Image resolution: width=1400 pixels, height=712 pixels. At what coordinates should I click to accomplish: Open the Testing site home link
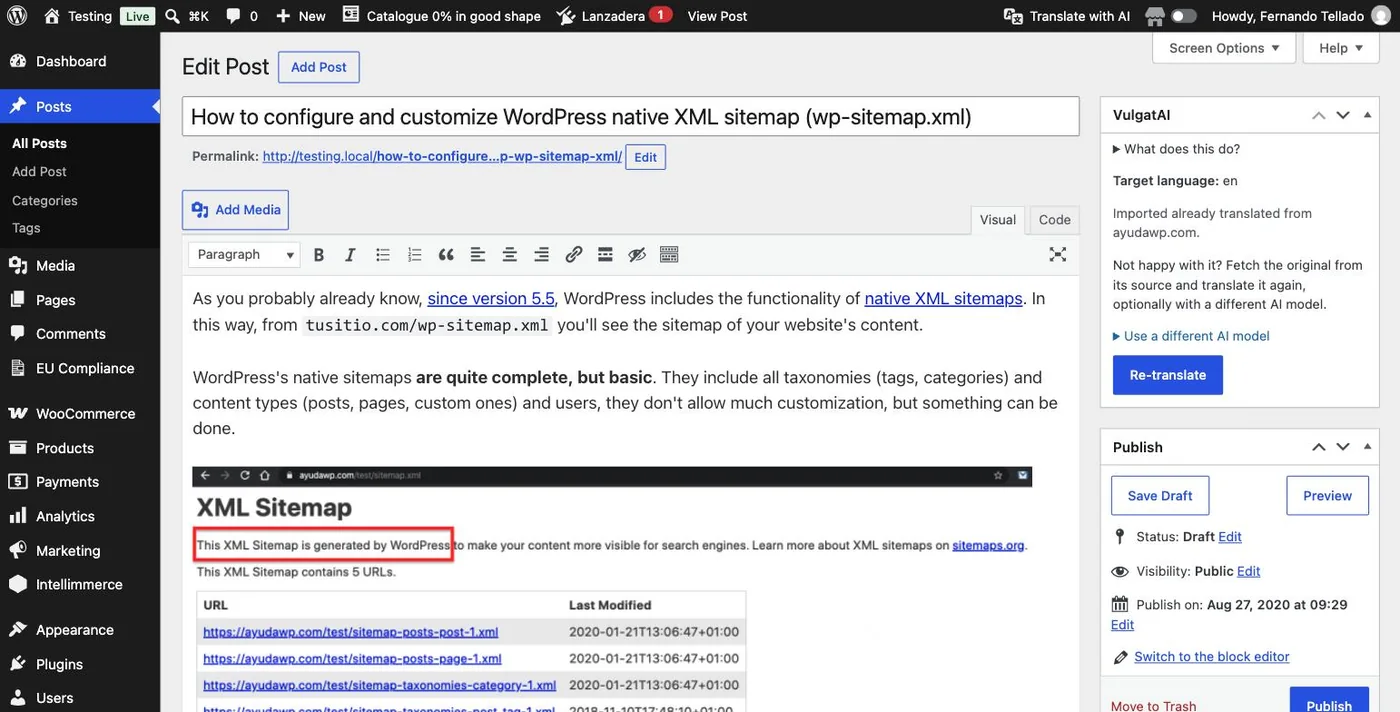click(x=78, y=16)
